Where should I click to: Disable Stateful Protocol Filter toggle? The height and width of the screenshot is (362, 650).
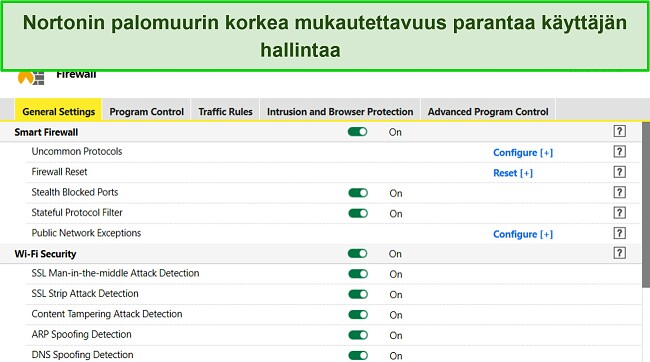358,213
